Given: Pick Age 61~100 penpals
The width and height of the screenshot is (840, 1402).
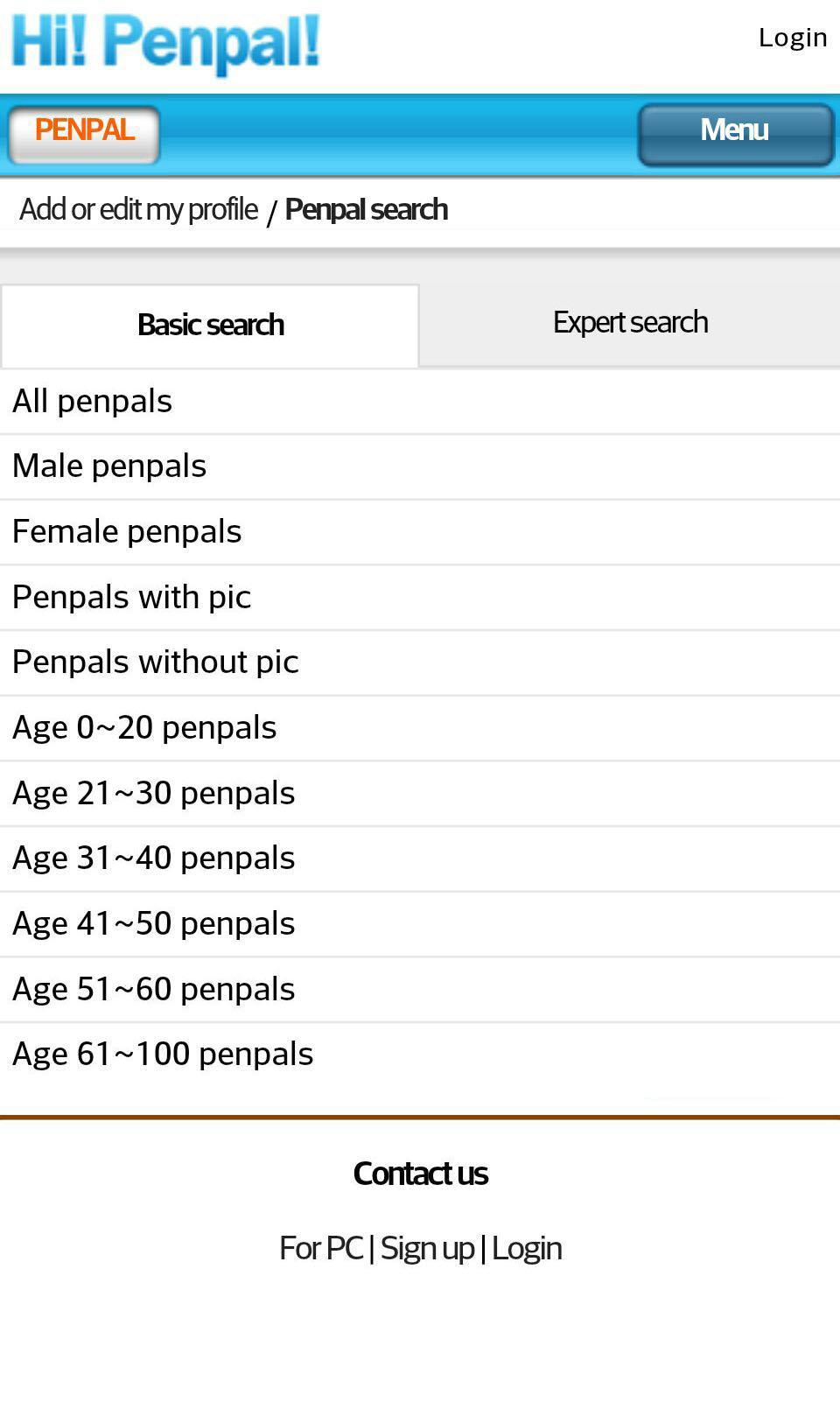Looking at the screenshot, I should (163, 1055).
